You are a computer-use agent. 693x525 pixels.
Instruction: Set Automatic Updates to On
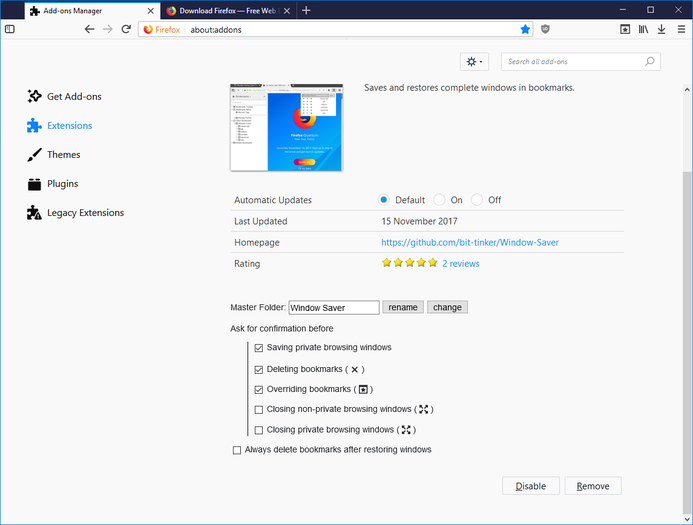pyautogui.click(x=440, y=200)
